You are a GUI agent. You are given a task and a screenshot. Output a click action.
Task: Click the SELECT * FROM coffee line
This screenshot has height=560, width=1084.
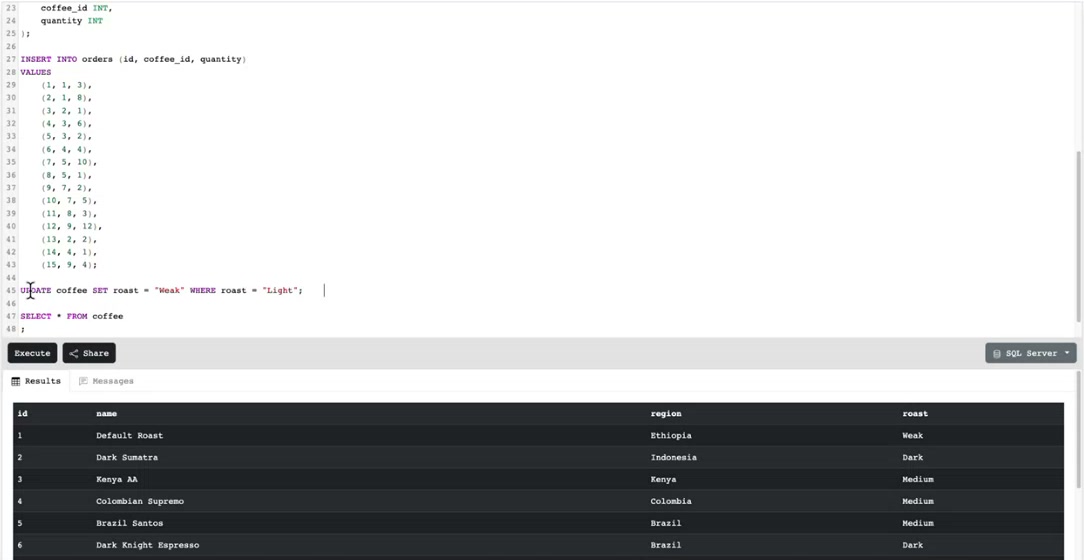72,316
